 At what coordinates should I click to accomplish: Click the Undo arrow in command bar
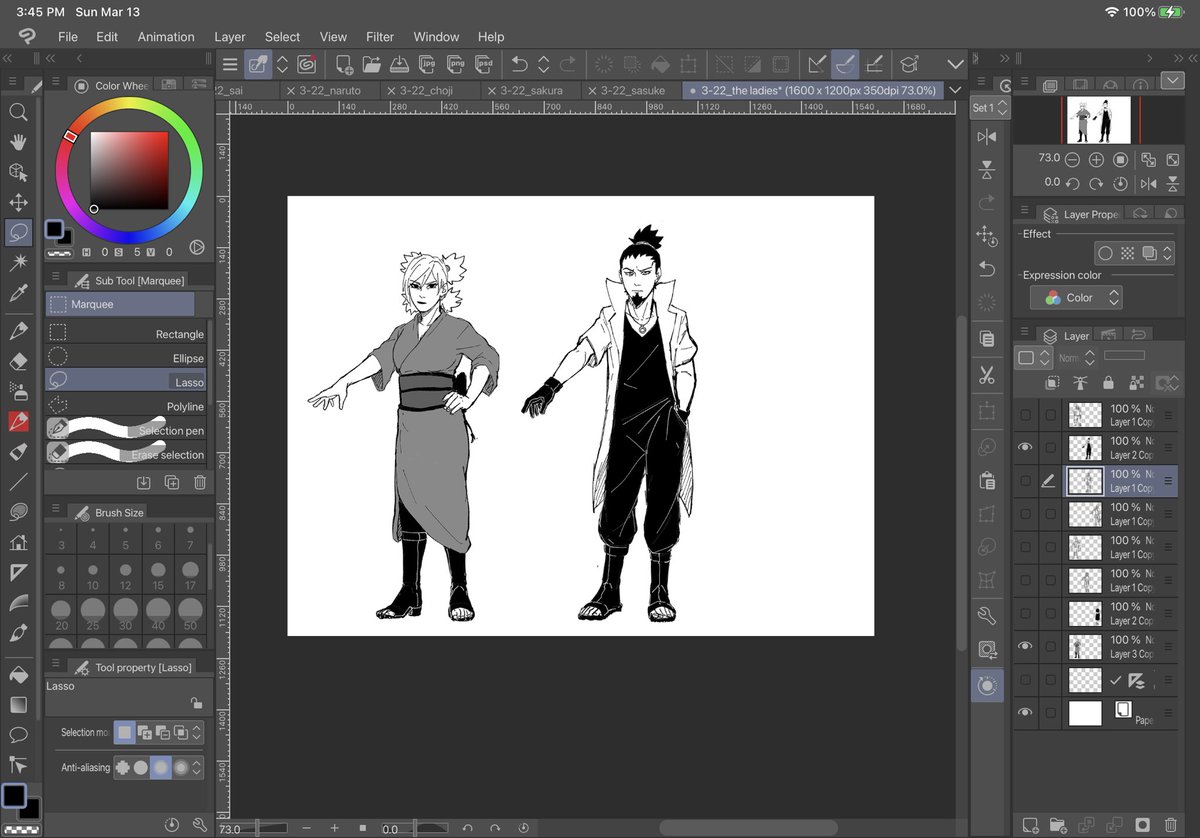coord(519,64)
